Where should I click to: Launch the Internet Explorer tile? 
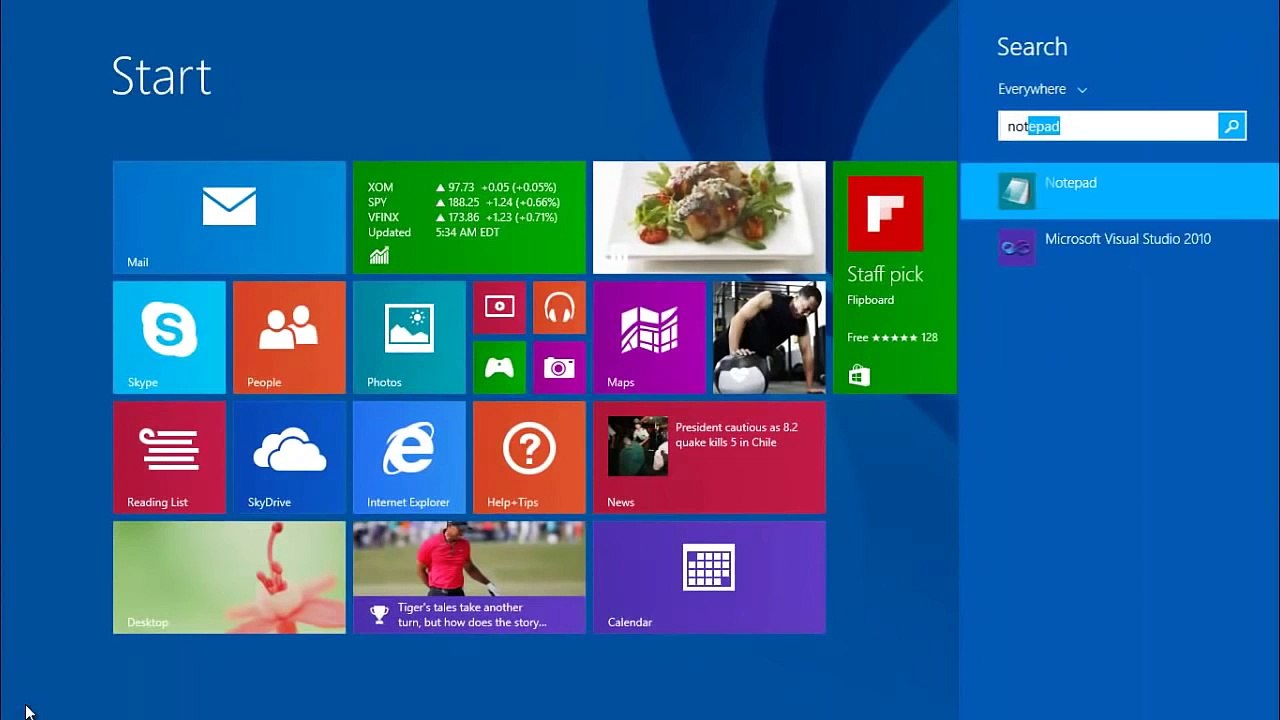point(409,457)
